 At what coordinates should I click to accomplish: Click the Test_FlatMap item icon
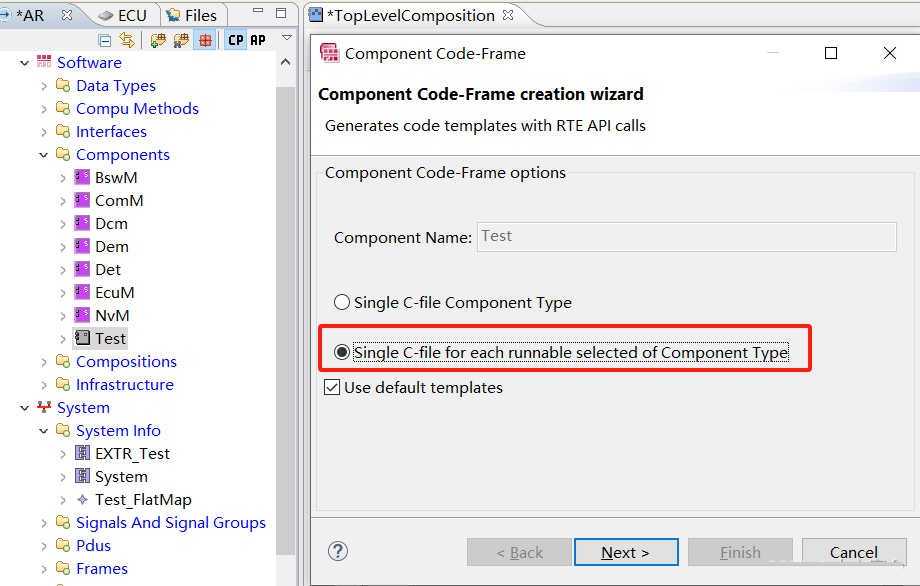click(82, 500)
